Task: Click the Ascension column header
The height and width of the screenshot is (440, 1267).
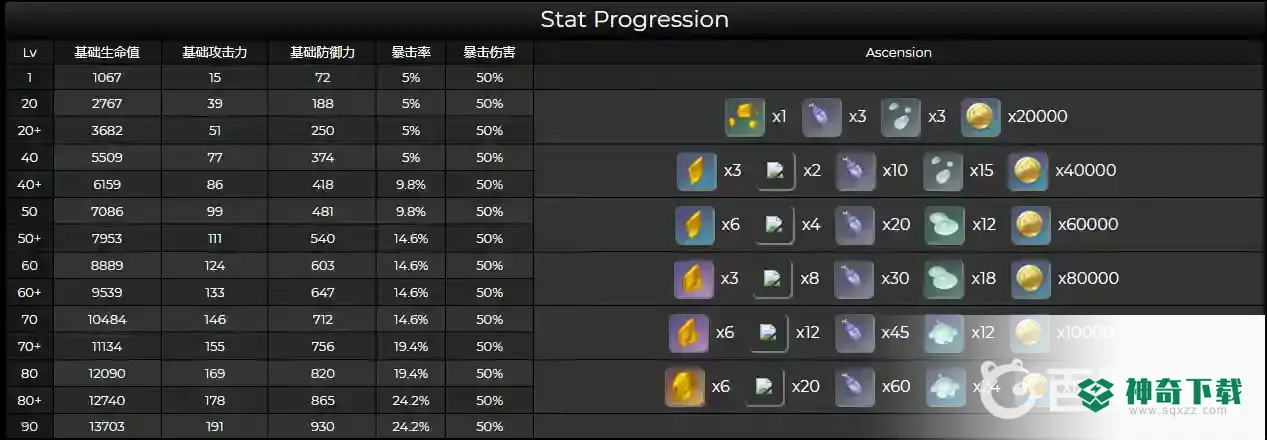Action: [x=899, y=53]
